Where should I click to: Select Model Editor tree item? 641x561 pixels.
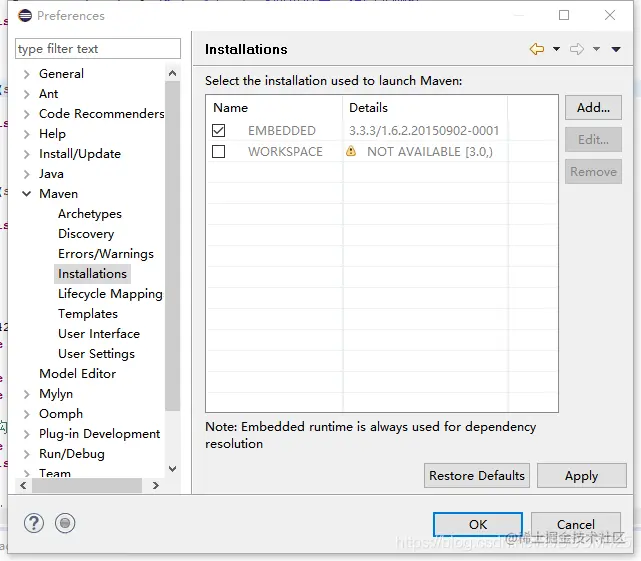point(78,374)
